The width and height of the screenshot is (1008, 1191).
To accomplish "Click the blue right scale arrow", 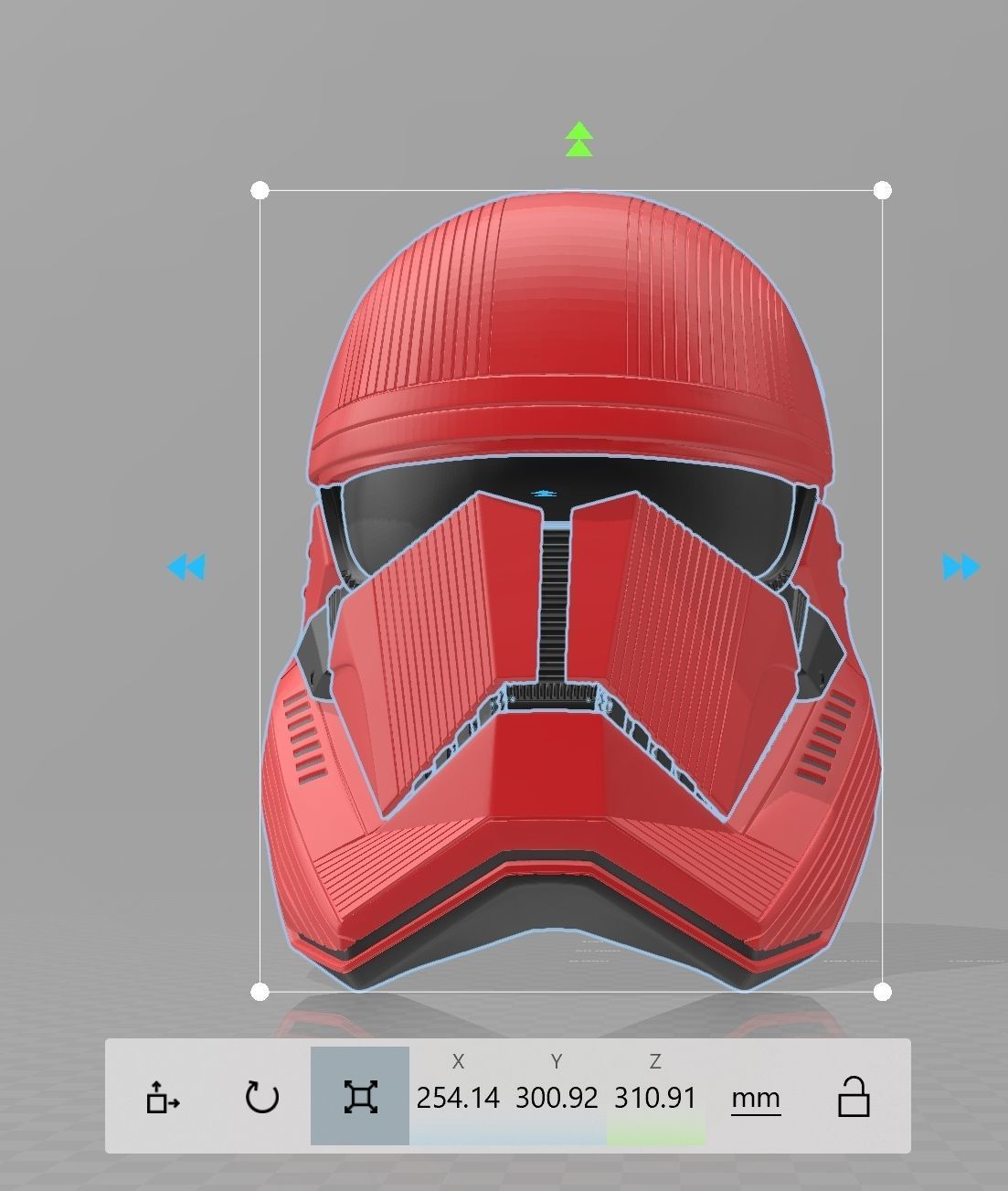I will 960,568.
